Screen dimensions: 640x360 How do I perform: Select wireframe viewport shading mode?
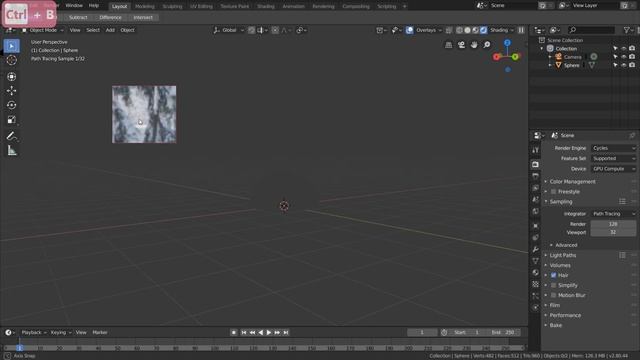tap(460, 30)
